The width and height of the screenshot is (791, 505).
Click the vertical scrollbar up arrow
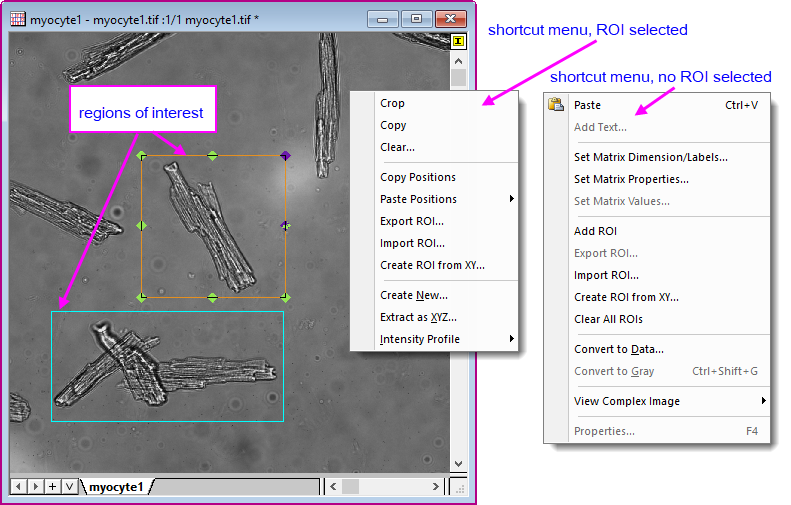pyautogui.click(x=458, y=60)
